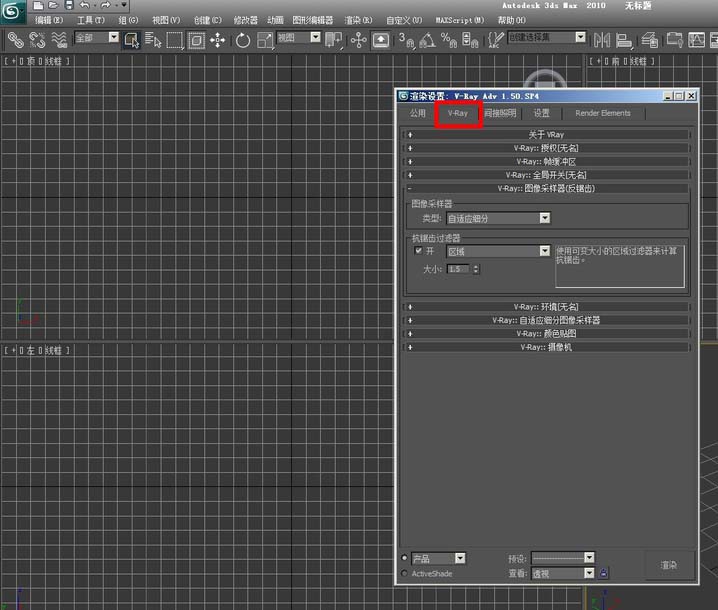Click the 大小 size spinner arrows
The width and height of the screenshot is (718, 610).
pos(476,269)
